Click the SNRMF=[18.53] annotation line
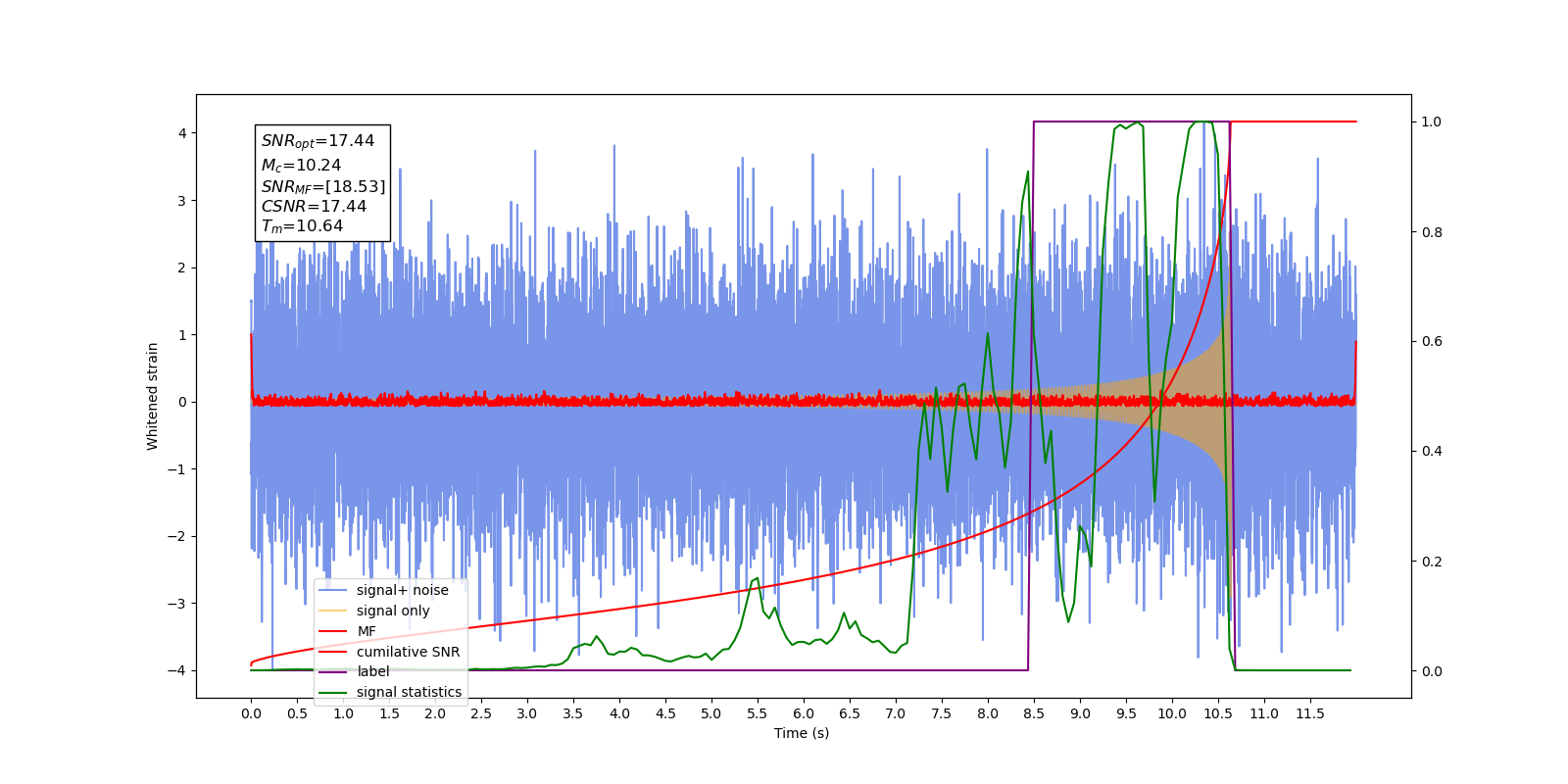 pos(323,186)
